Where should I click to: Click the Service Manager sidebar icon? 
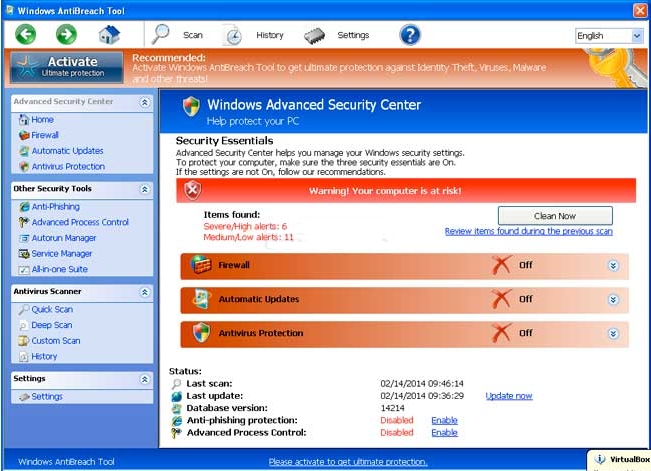point(24,253)
